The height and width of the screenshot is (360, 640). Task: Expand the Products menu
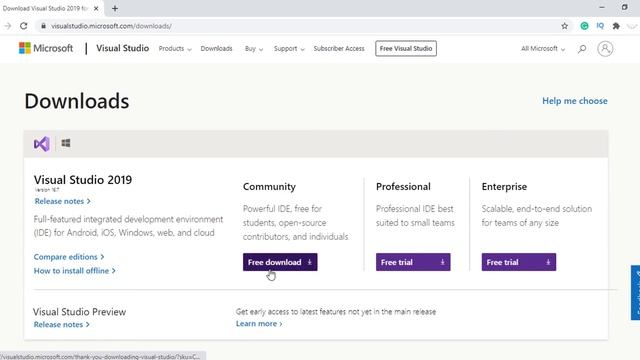click(175, 49)
